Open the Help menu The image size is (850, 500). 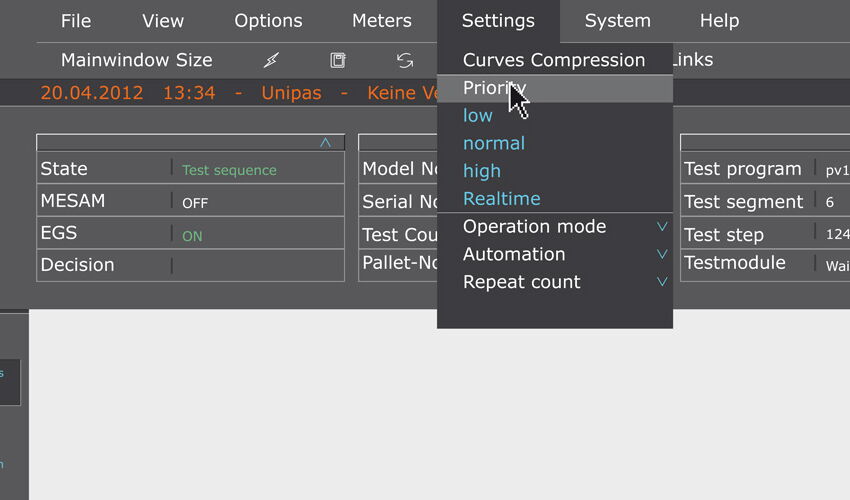[x=719, y=21]
